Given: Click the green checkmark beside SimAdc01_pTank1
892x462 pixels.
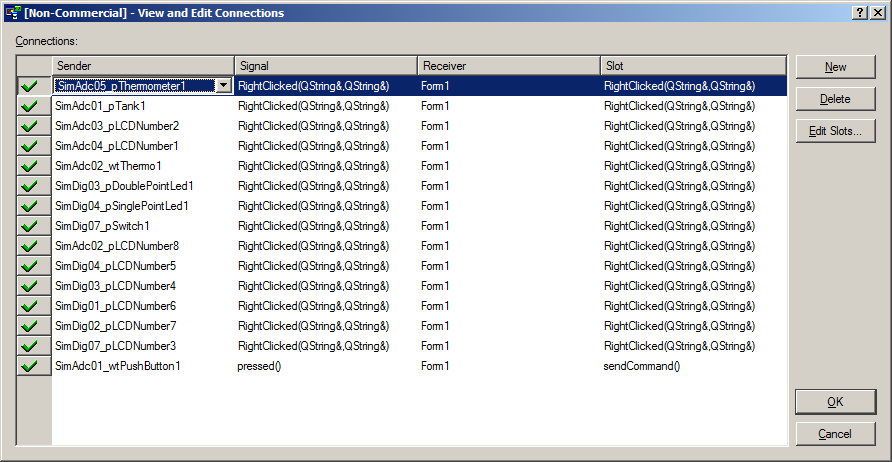Looking at the screenshot, I should [x=30, y=106].
